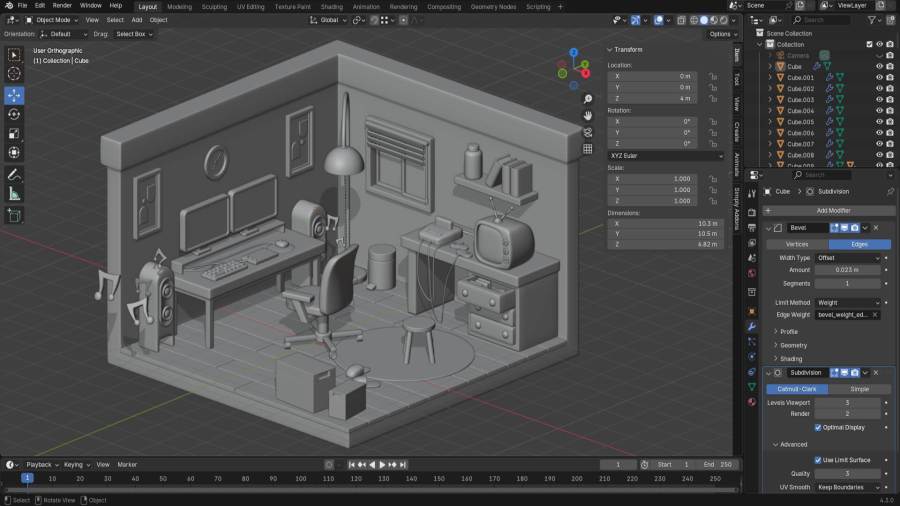This screenshot has height=506, width=900.
Task: Toggle camera view with the camera gizmo icon
Action: tap(588, 132)
